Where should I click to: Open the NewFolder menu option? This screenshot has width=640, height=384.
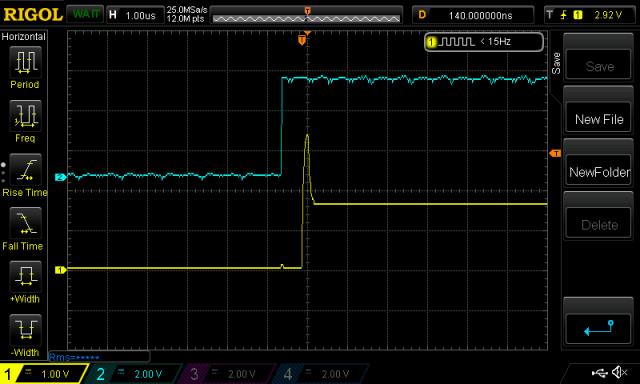(599, 171)
